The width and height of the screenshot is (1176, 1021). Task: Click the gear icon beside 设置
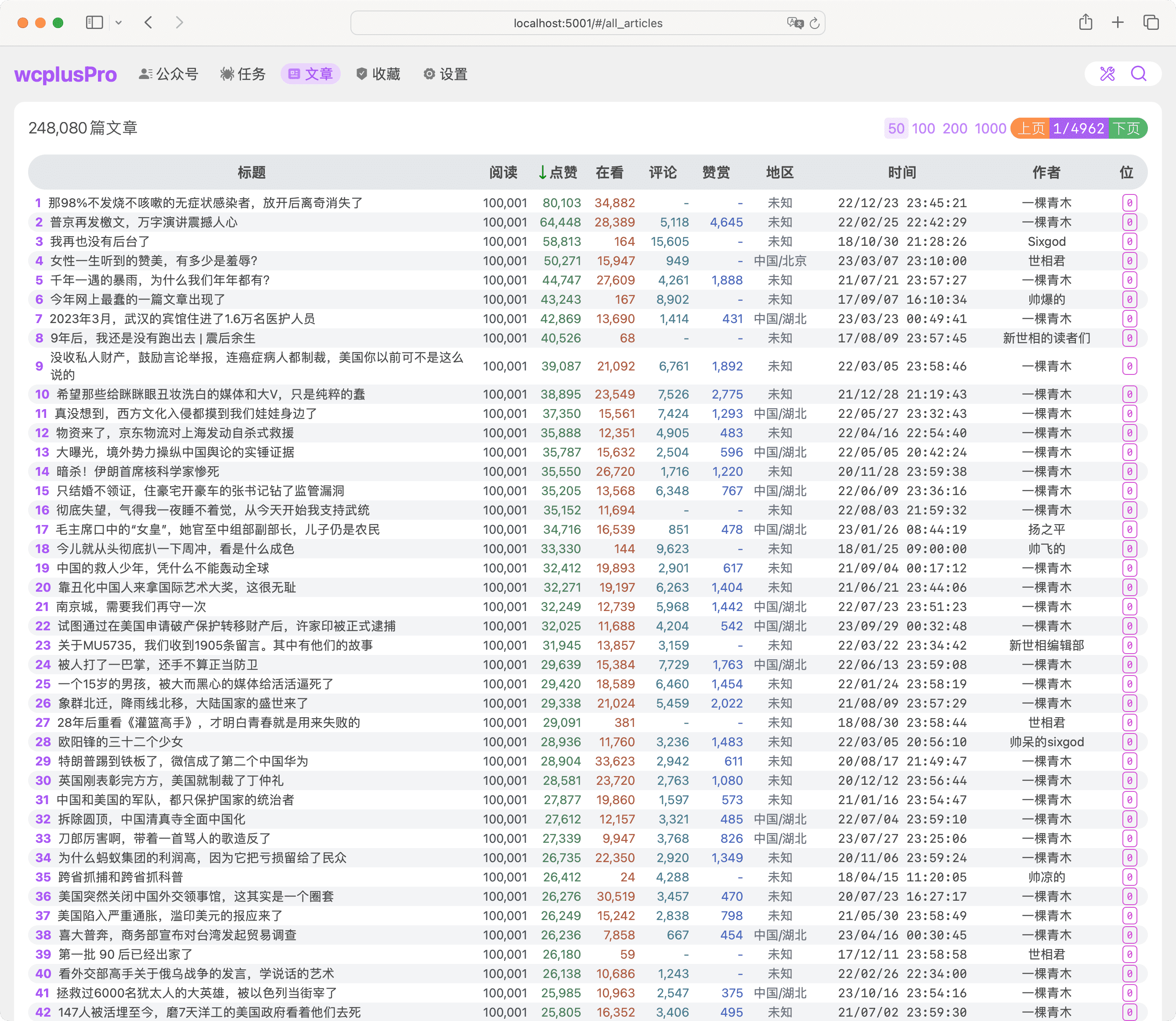click(429, 73)
